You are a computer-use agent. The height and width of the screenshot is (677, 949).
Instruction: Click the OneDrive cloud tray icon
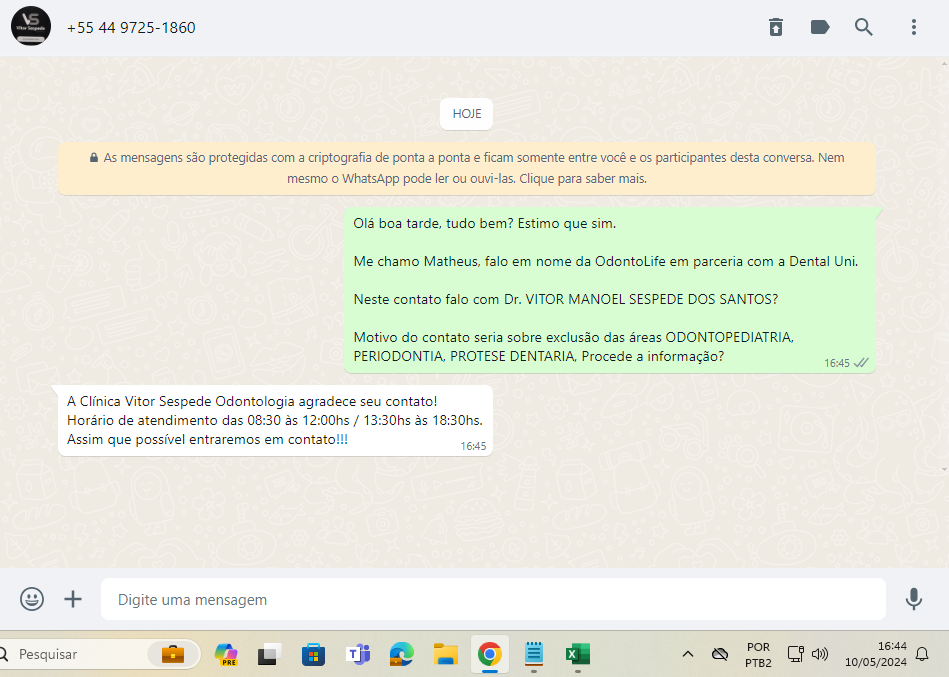720,654
